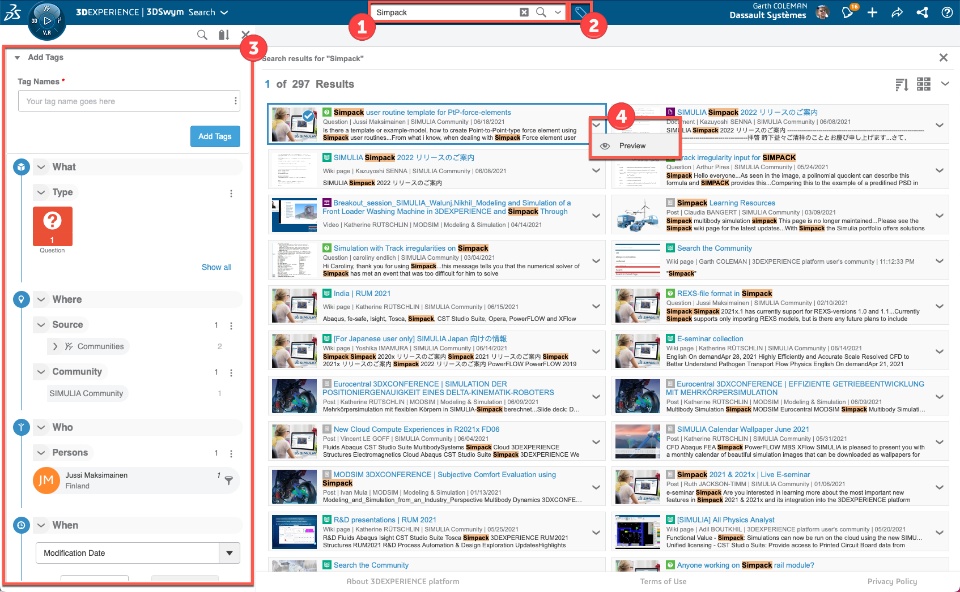This screenshot has width=960, height=592.
Task: Click the When category clock icon
Action: [x=21, y=525]
